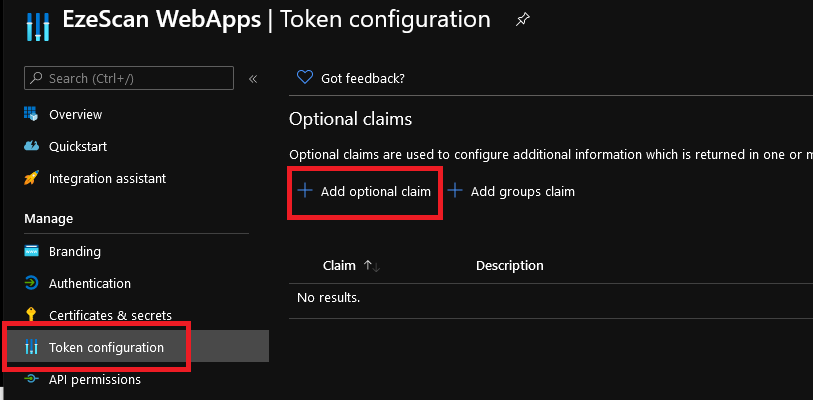Sort the table by the Claim column

pos(340,265)
